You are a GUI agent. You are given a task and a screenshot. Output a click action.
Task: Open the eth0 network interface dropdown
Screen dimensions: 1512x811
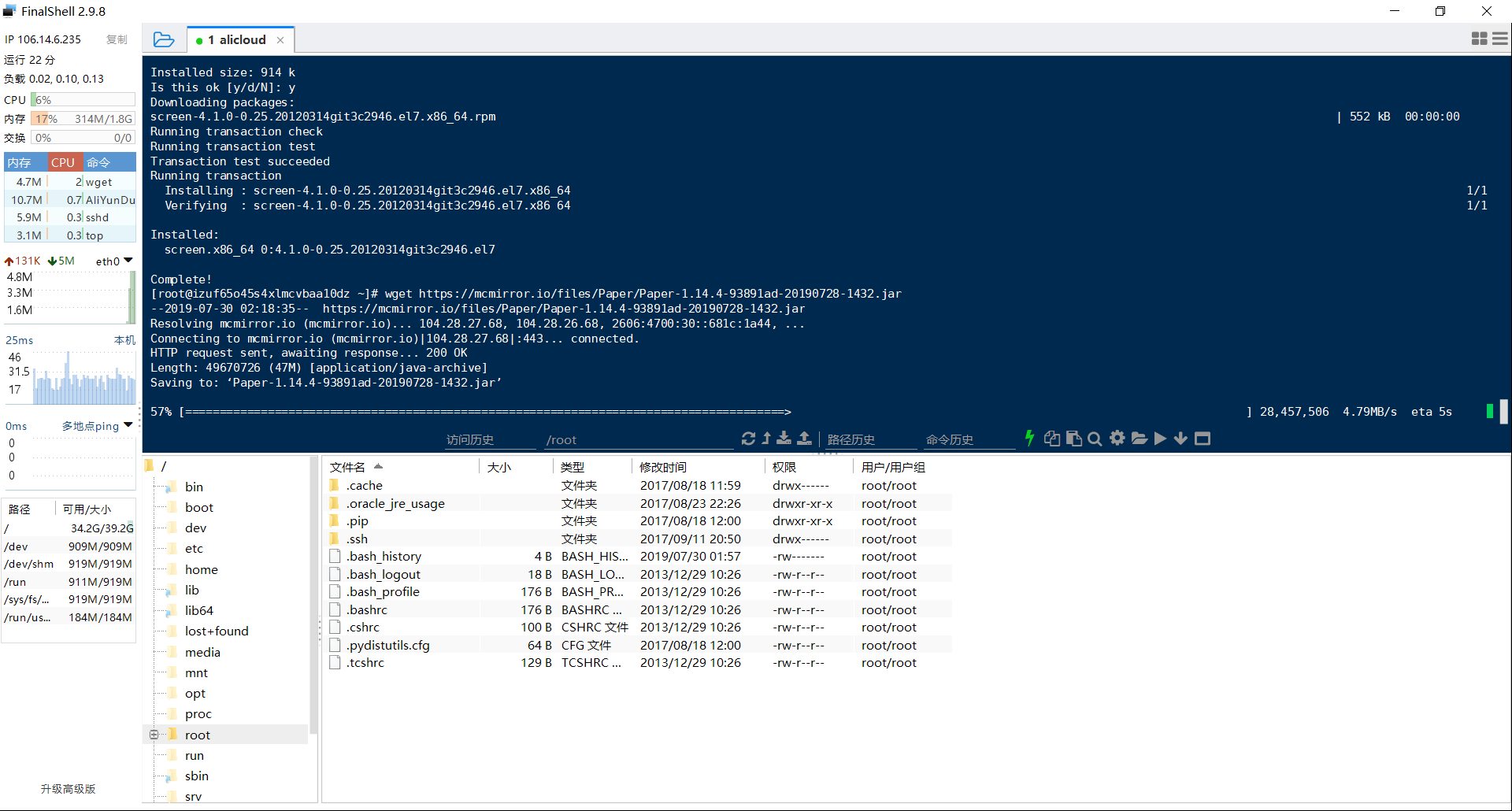114,261
